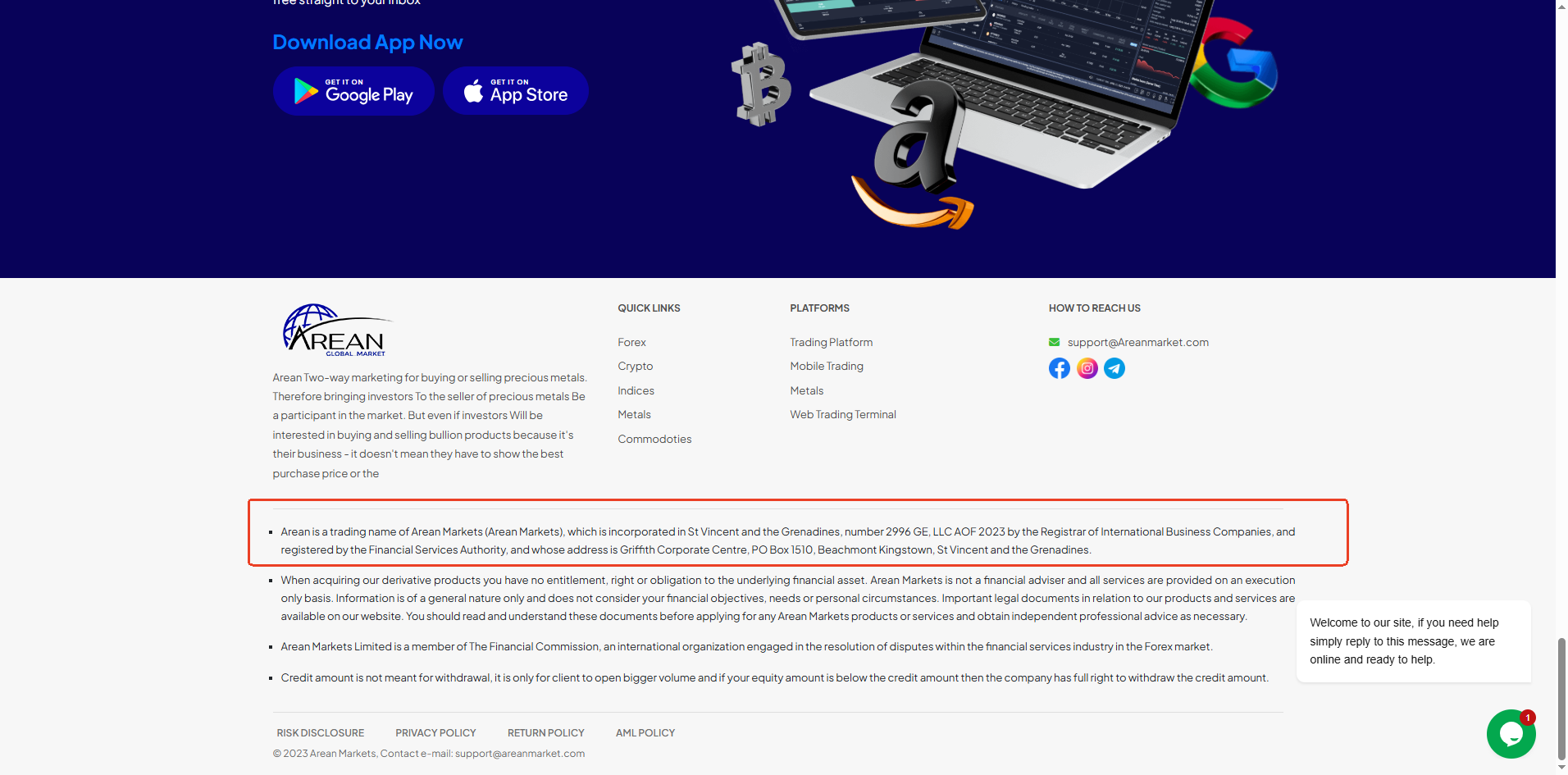The image size is (1568, 775).
Task: Open the Return Policy page
Action: 546,732
